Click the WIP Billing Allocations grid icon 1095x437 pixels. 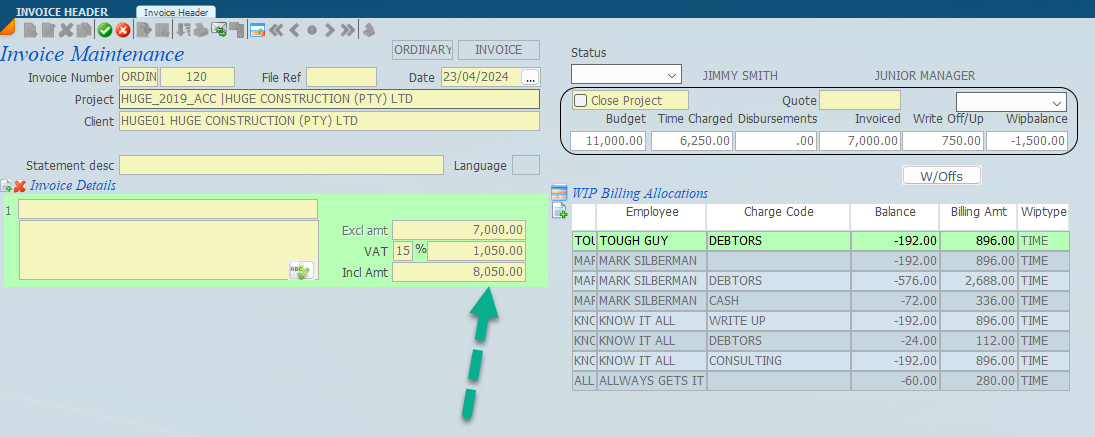559,193
